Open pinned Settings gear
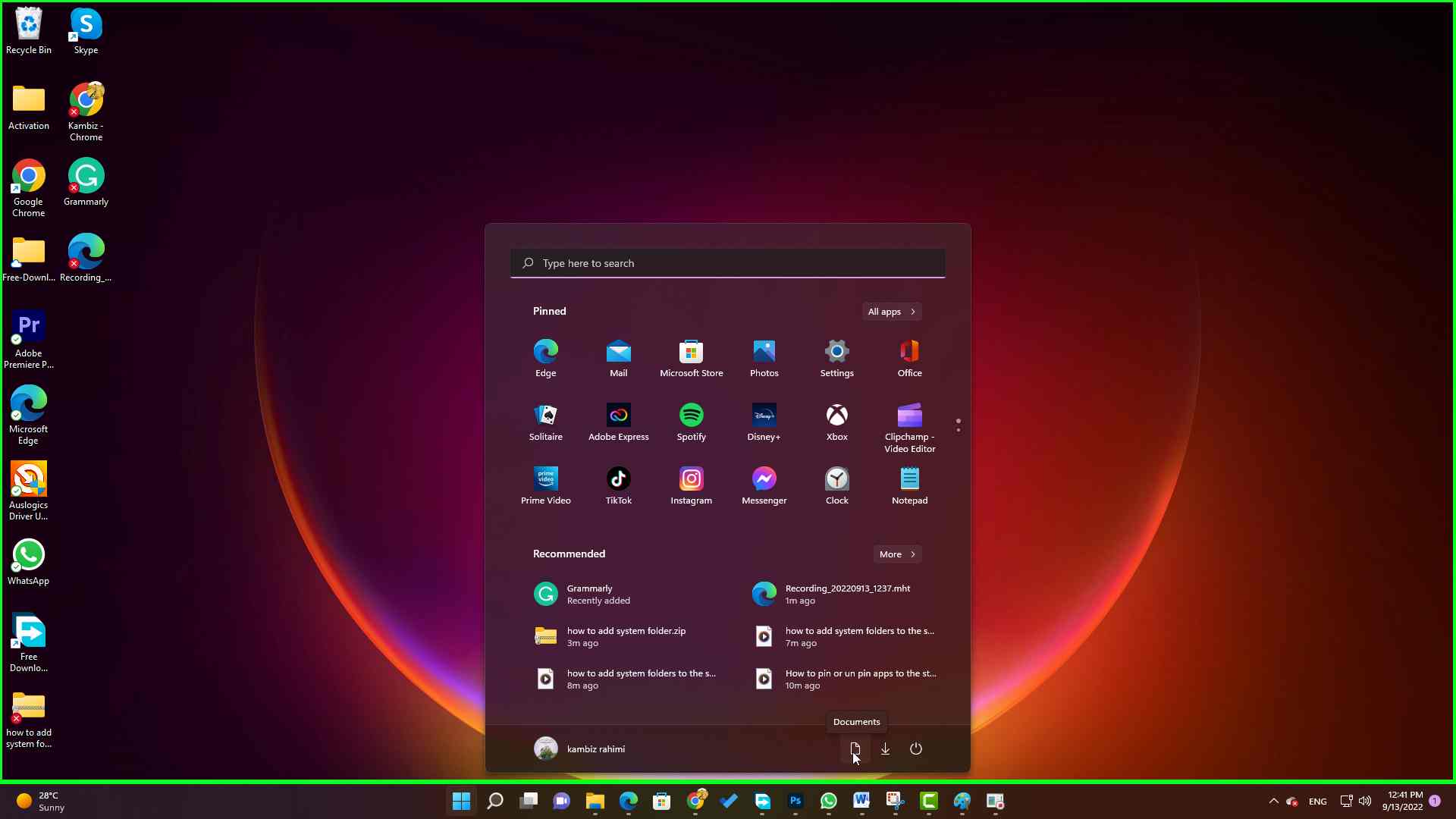This screenshot has height=819, width=1456. (x=837, y=359)
